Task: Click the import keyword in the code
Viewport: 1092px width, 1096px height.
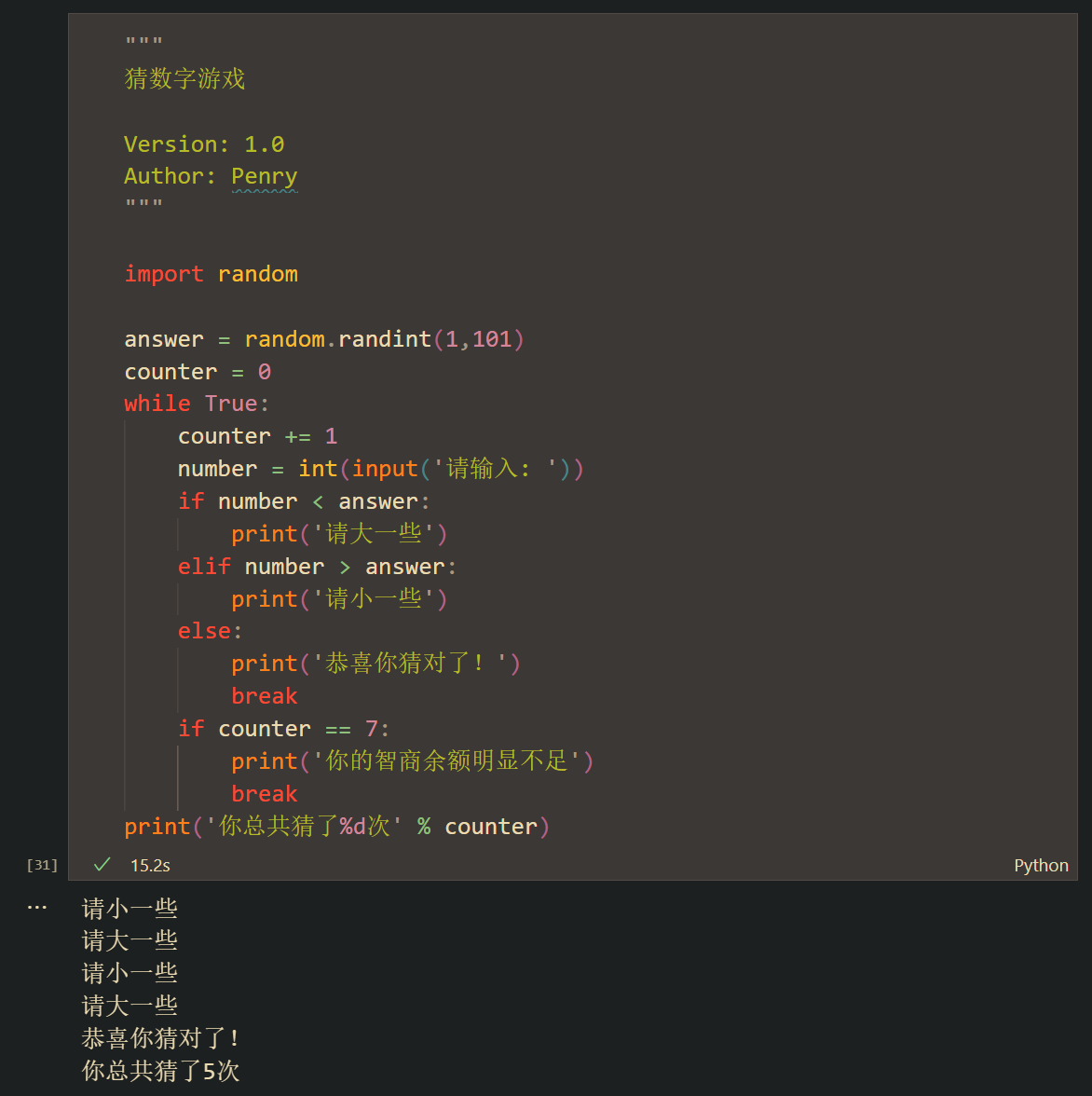Action: click(x=164, y=273)
